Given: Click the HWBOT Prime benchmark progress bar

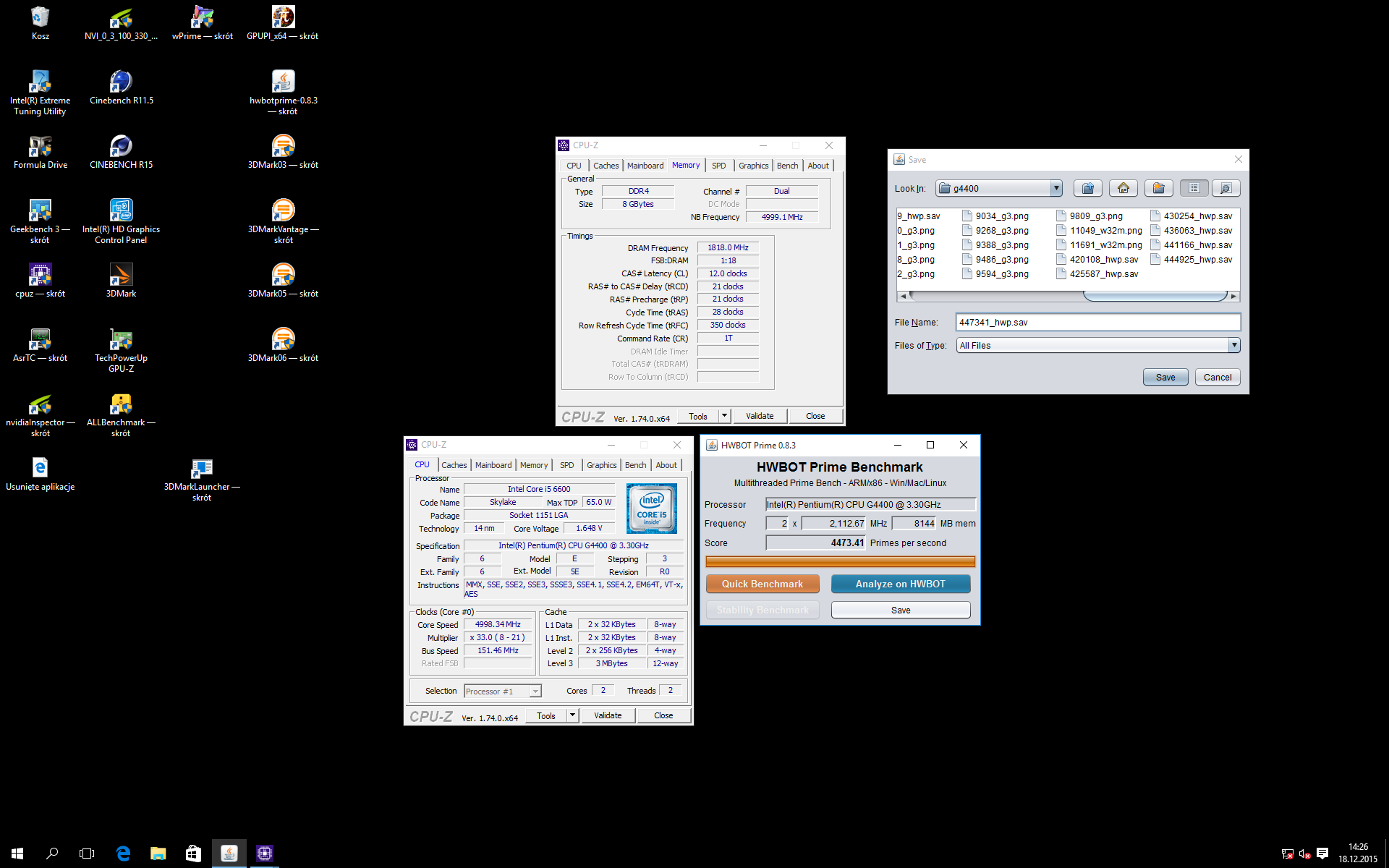Looking at the screenshot, I should tap(840, 561).
